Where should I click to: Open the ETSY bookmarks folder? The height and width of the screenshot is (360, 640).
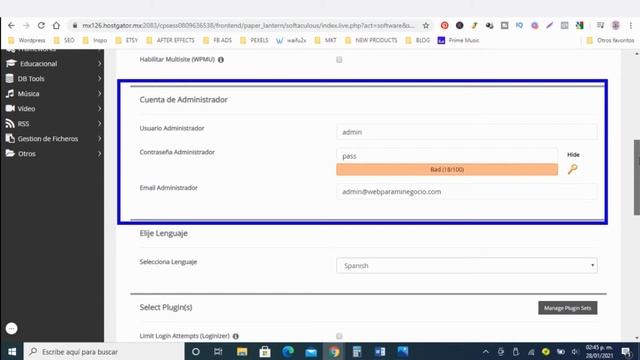(127, 40)
